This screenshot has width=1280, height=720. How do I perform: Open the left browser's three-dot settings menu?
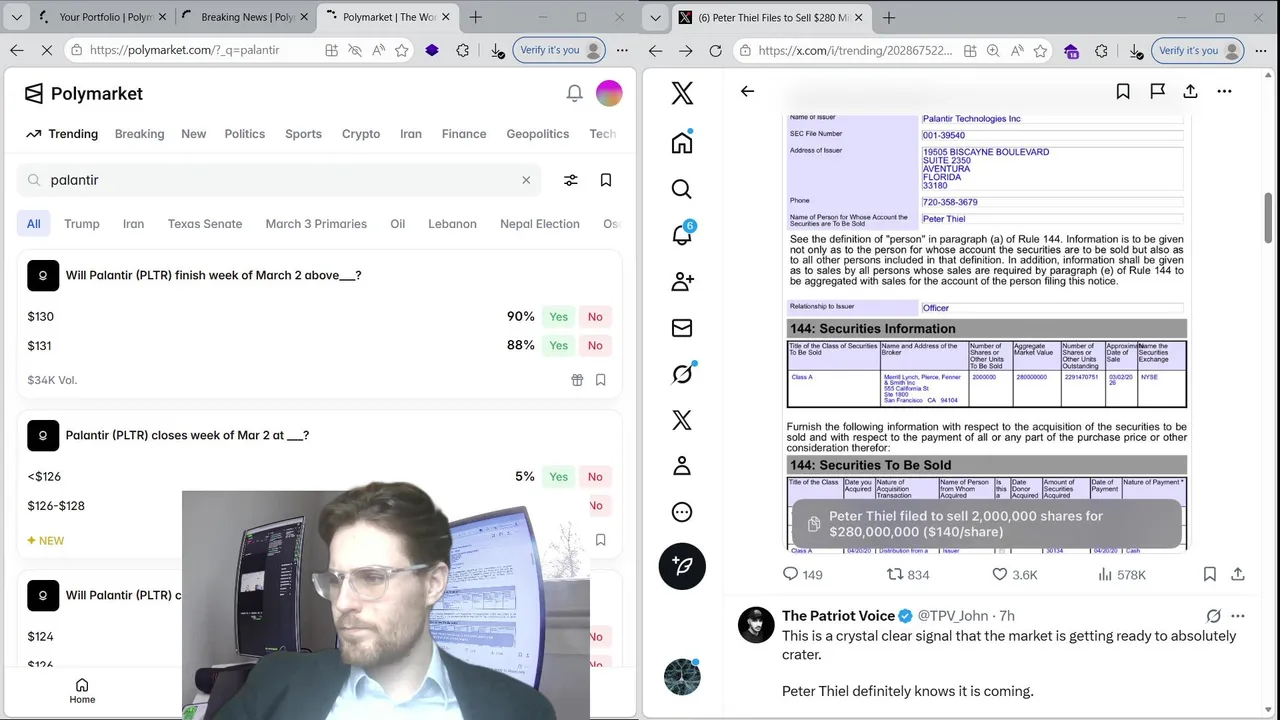point(622,50)
